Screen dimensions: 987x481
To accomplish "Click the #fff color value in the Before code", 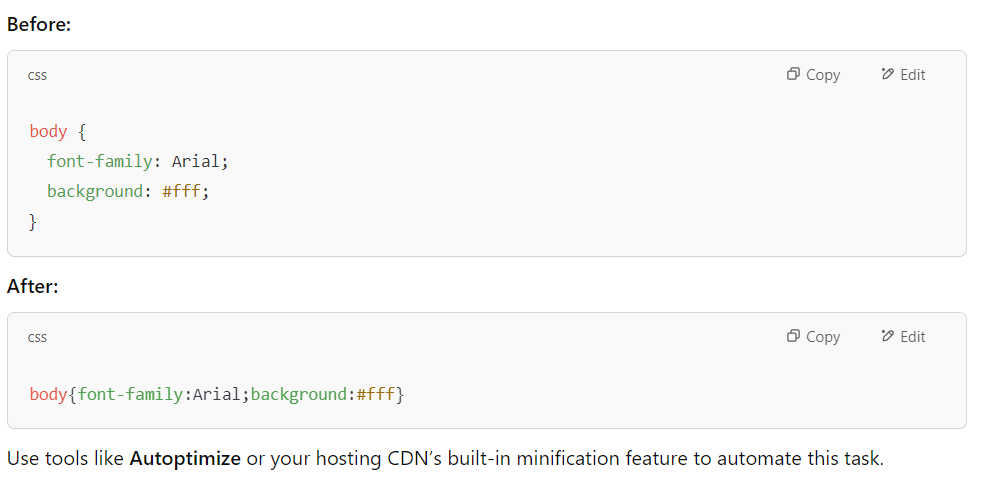I will click(x=182, y=191).
